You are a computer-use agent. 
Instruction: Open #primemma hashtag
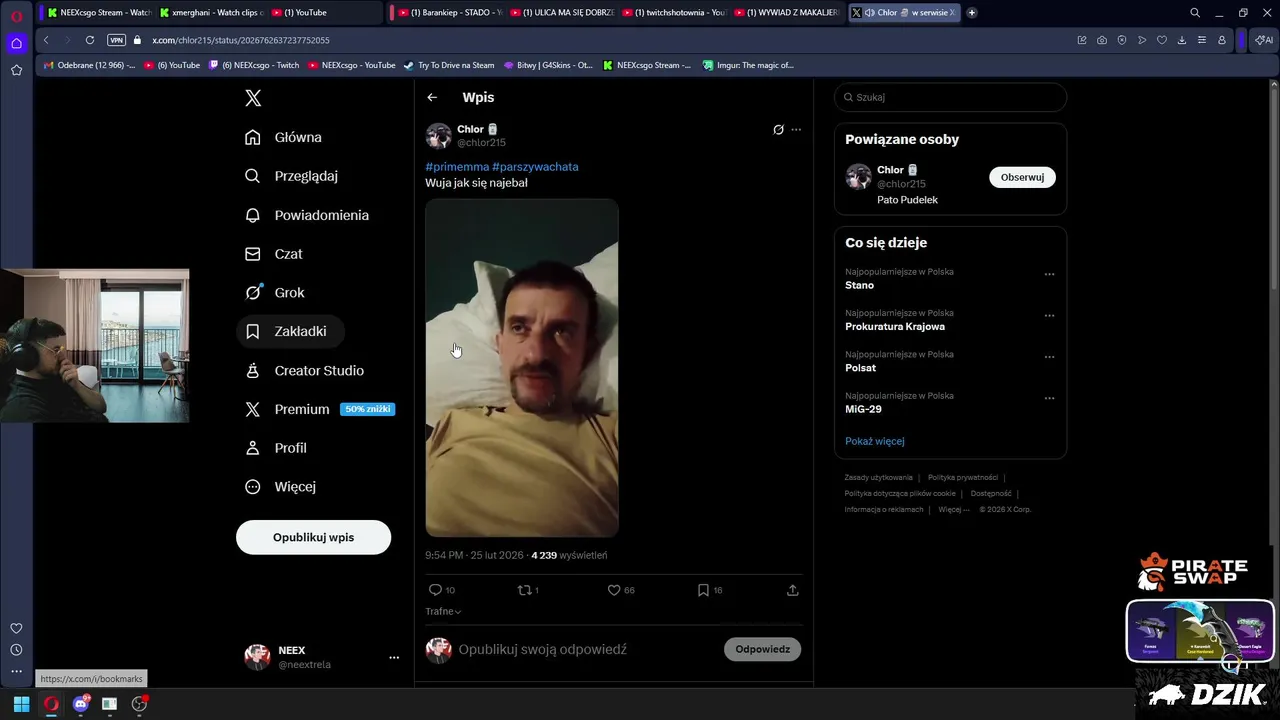(457, 167)
